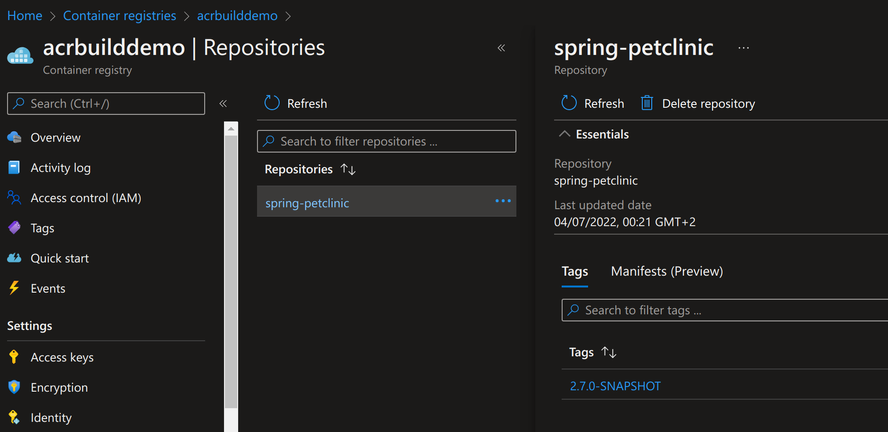
Task: Click Delete repository
Action: tap(698, 104)
